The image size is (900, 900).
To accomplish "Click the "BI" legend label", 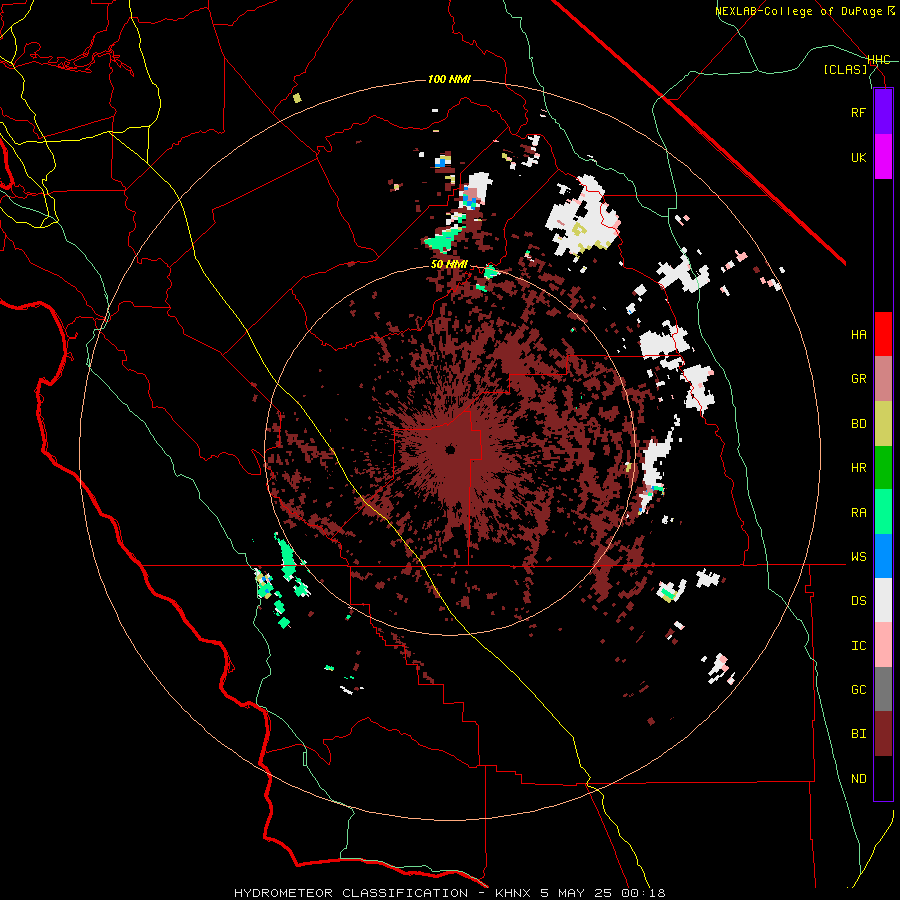I will click(x=858, y=734).
